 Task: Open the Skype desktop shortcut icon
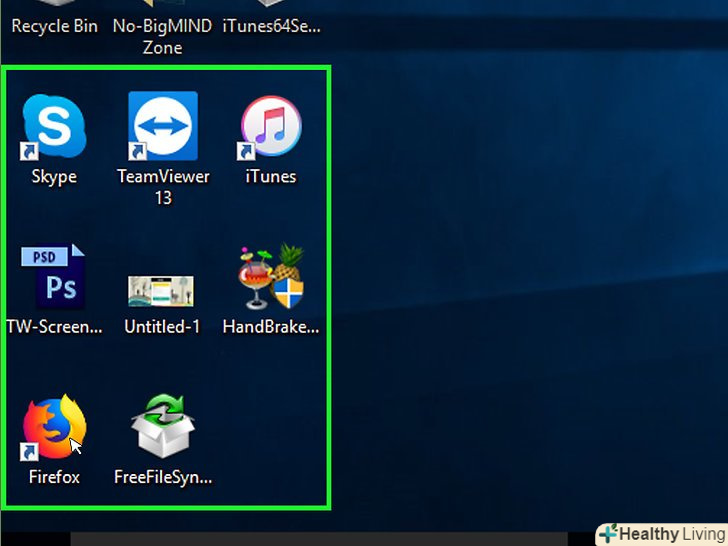pyautogui.click(x=54, y=126)
